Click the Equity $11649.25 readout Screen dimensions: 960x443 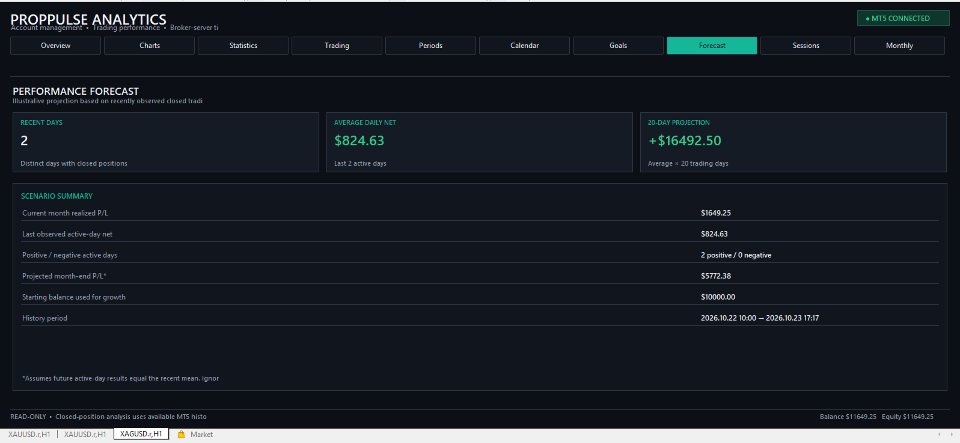[907, 417]
